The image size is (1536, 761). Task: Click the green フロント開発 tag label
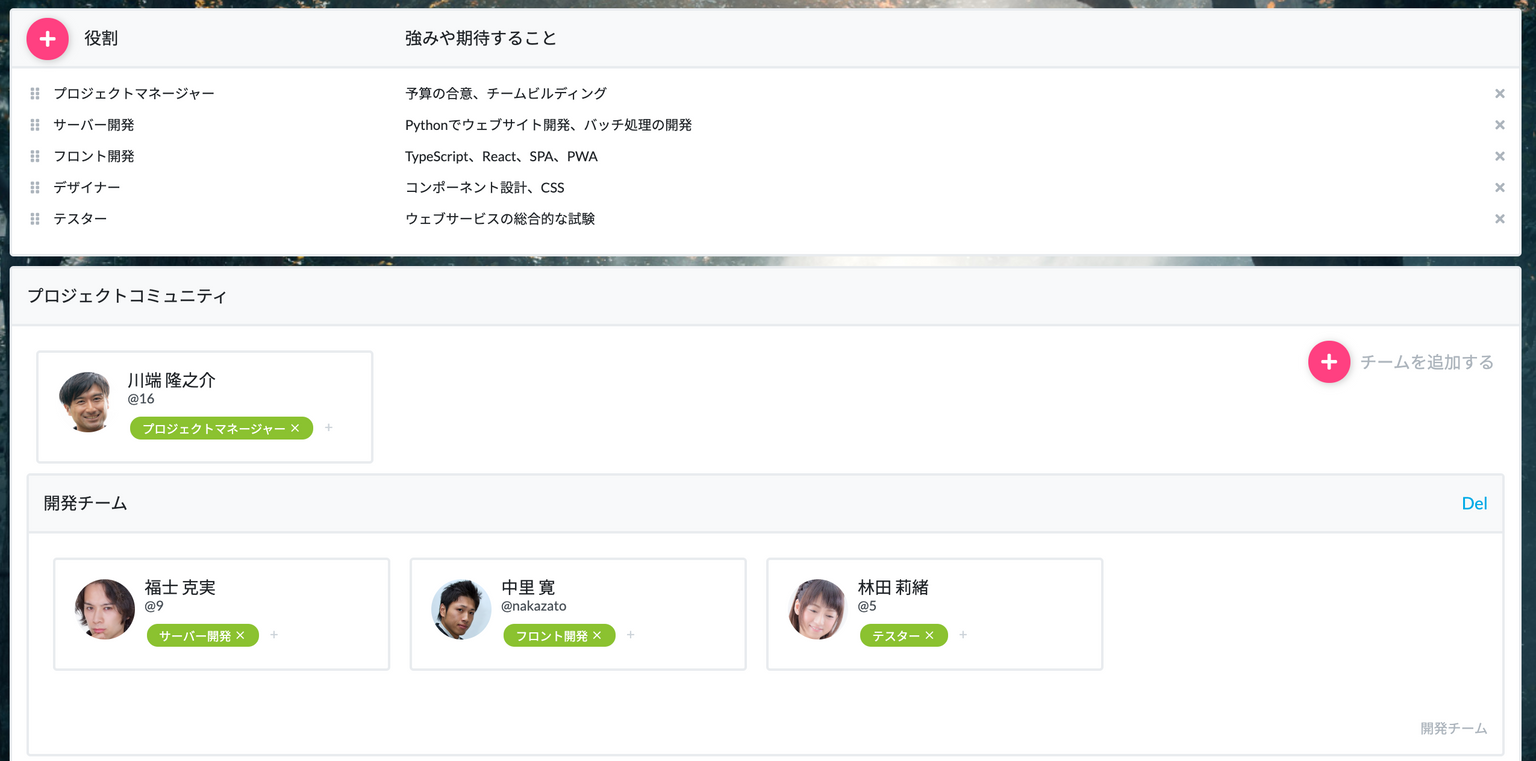(552, 636)
